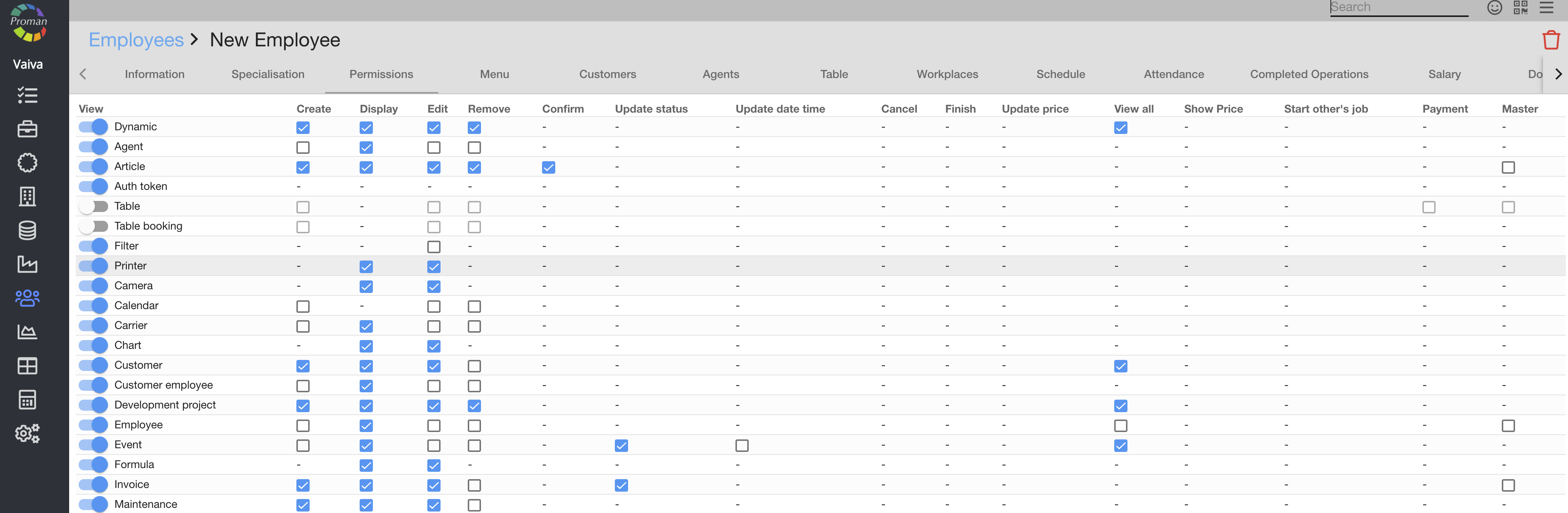Click the calculator sidebar icon

coord(27,400)
